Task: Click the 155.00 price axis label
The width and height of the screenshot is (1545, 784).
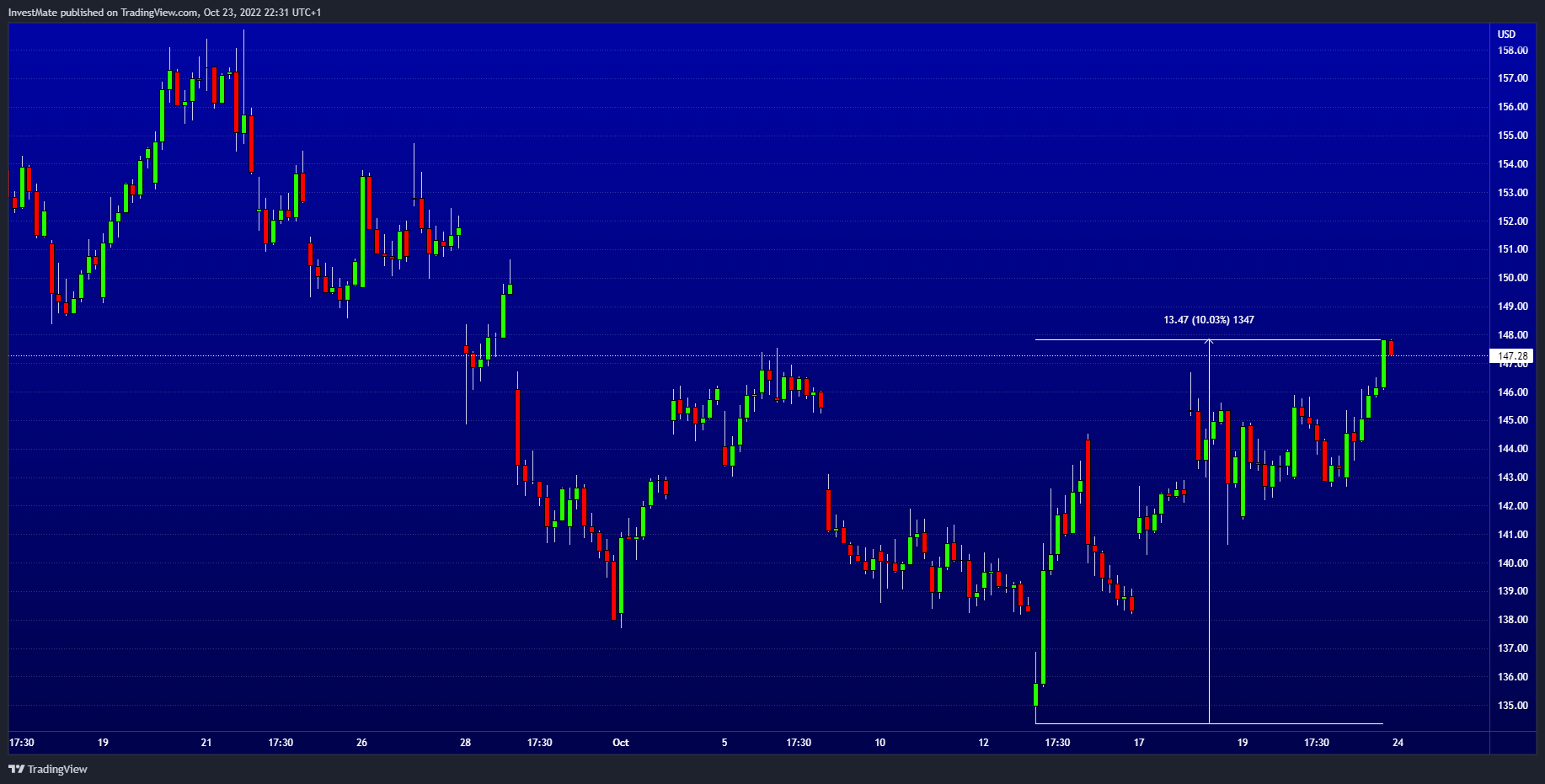Action: click(x=1513, y=136)
